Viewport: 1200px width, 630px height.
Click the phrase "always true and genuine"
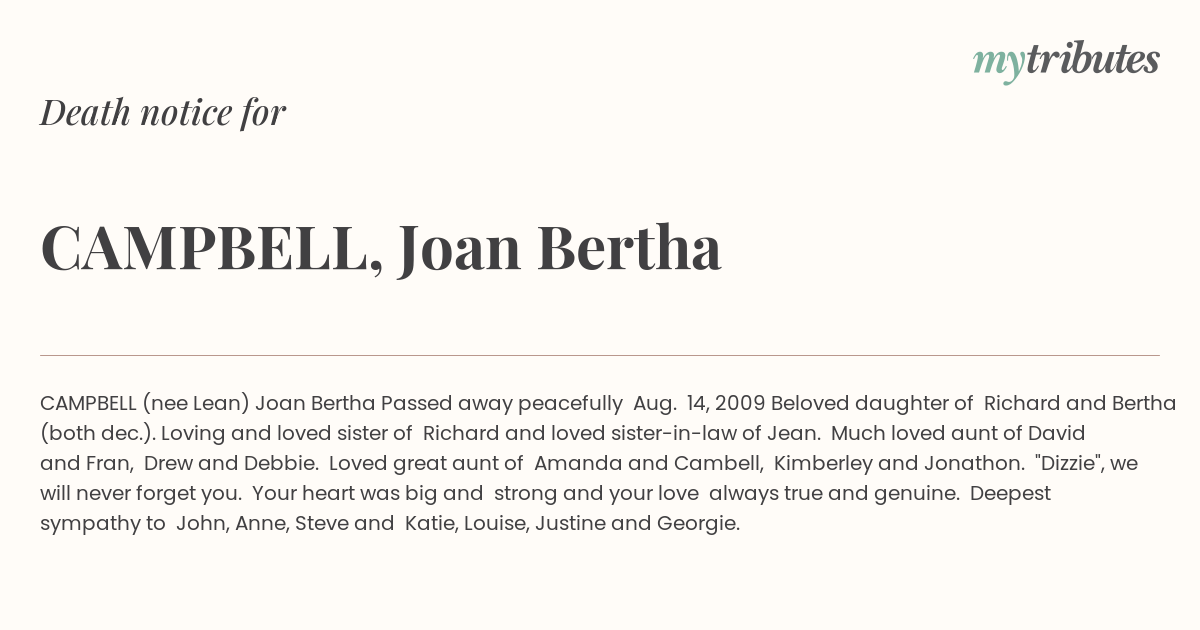pyautogui.click(x=834, y=494)
